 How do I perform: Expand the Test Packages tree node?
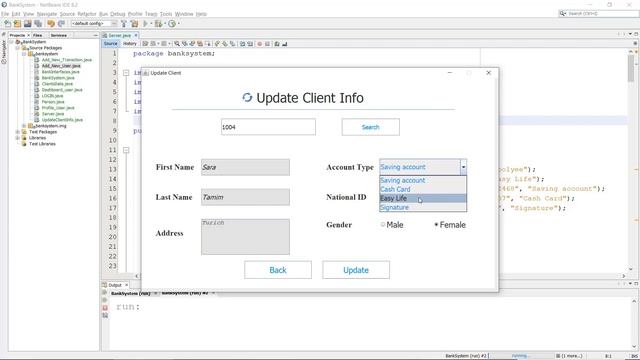tap(18, 132)
